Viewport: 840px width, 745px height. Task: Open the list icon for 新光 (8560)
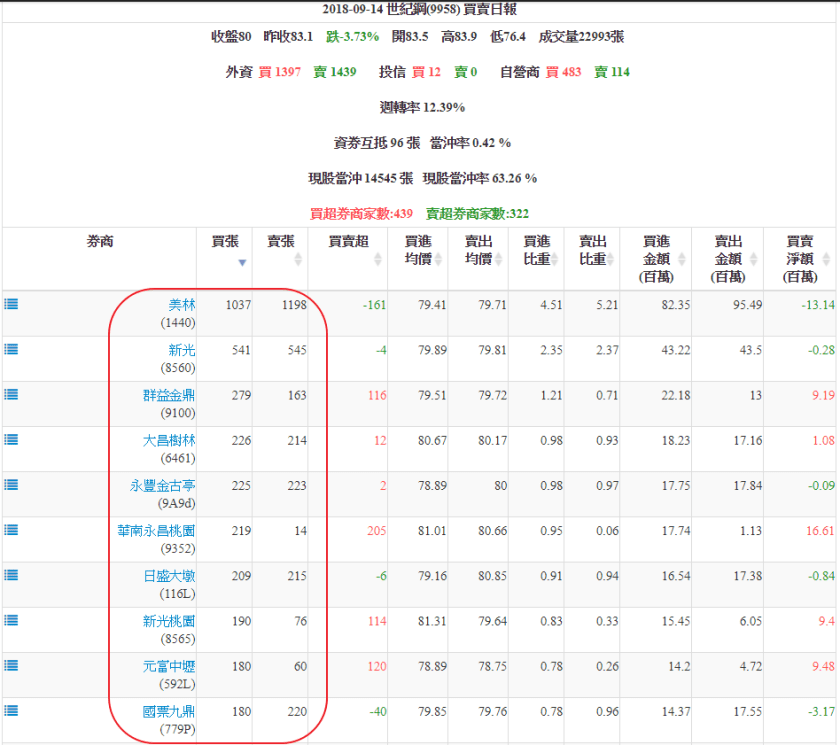[11, 348]
